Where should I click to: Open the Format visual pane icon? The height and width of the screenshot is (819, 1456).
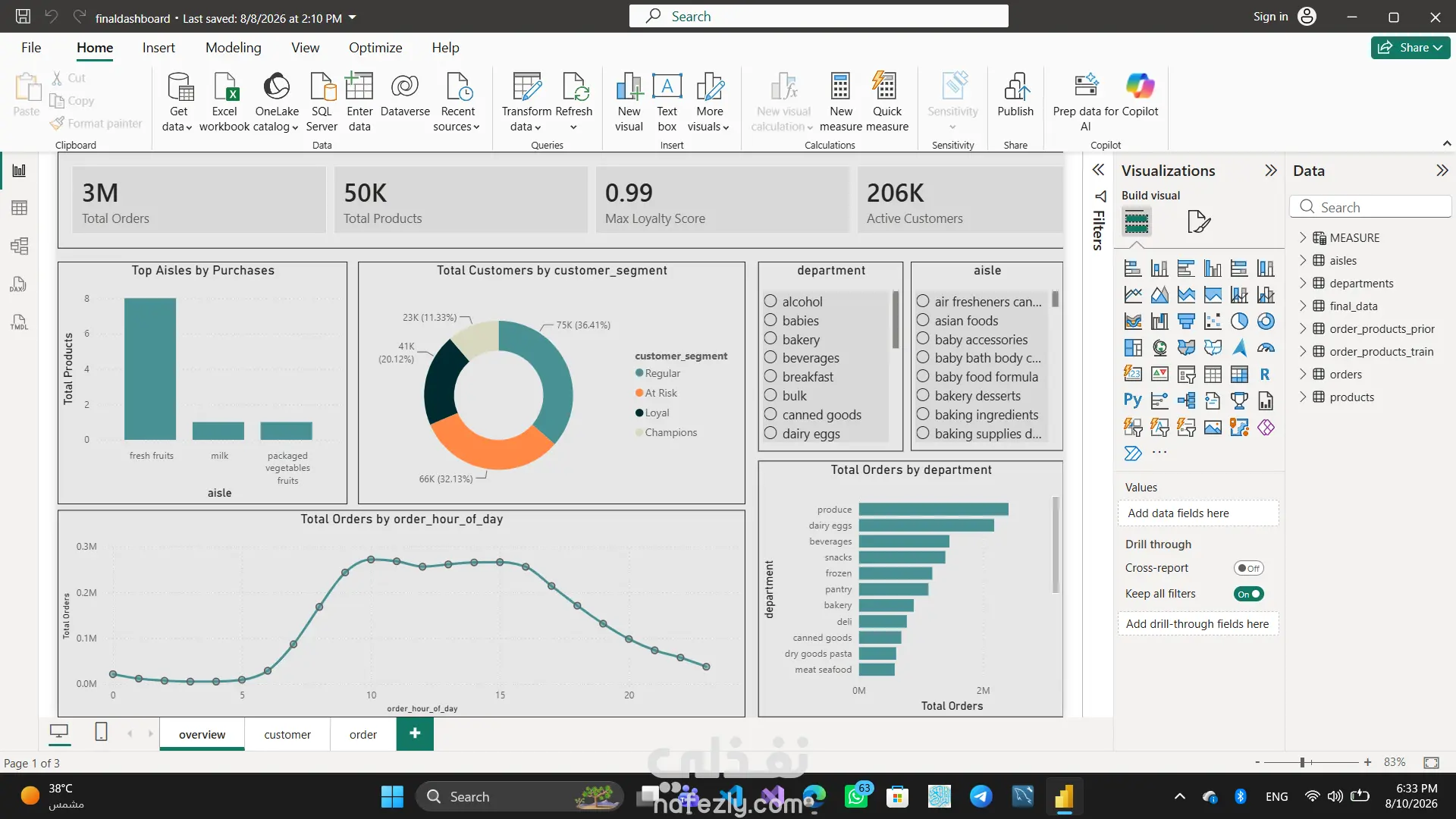pyautogui.click(x=1198, y=221)
